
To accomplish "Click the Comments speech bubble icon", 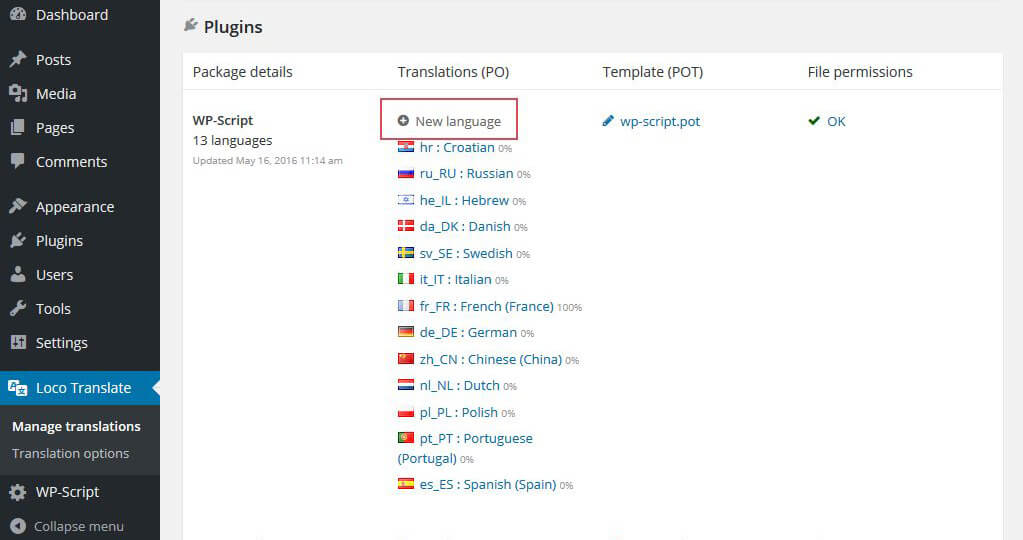I will (18, 161).
